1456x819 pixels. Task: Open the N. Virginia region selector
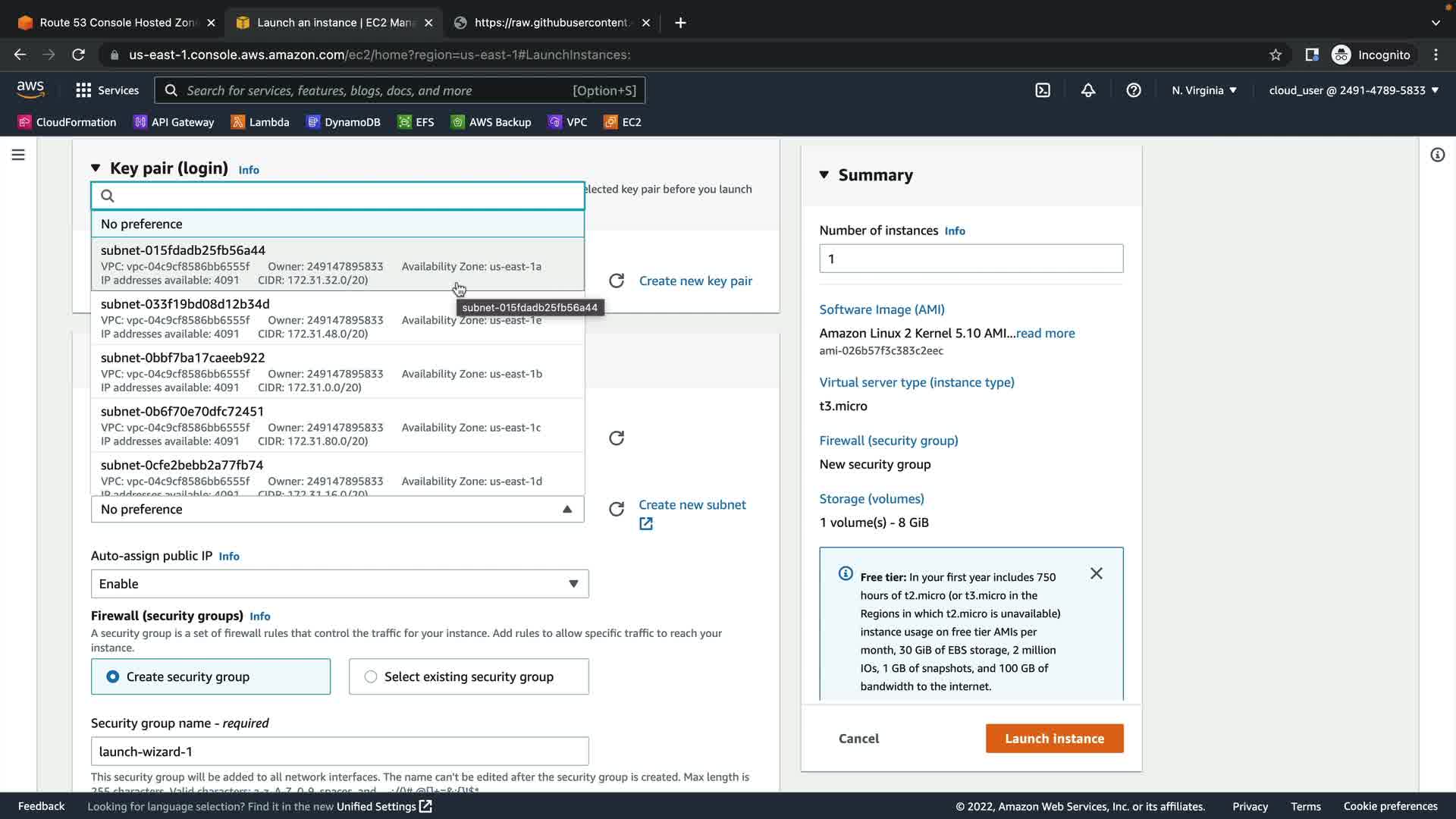[x=1203, y=90]
